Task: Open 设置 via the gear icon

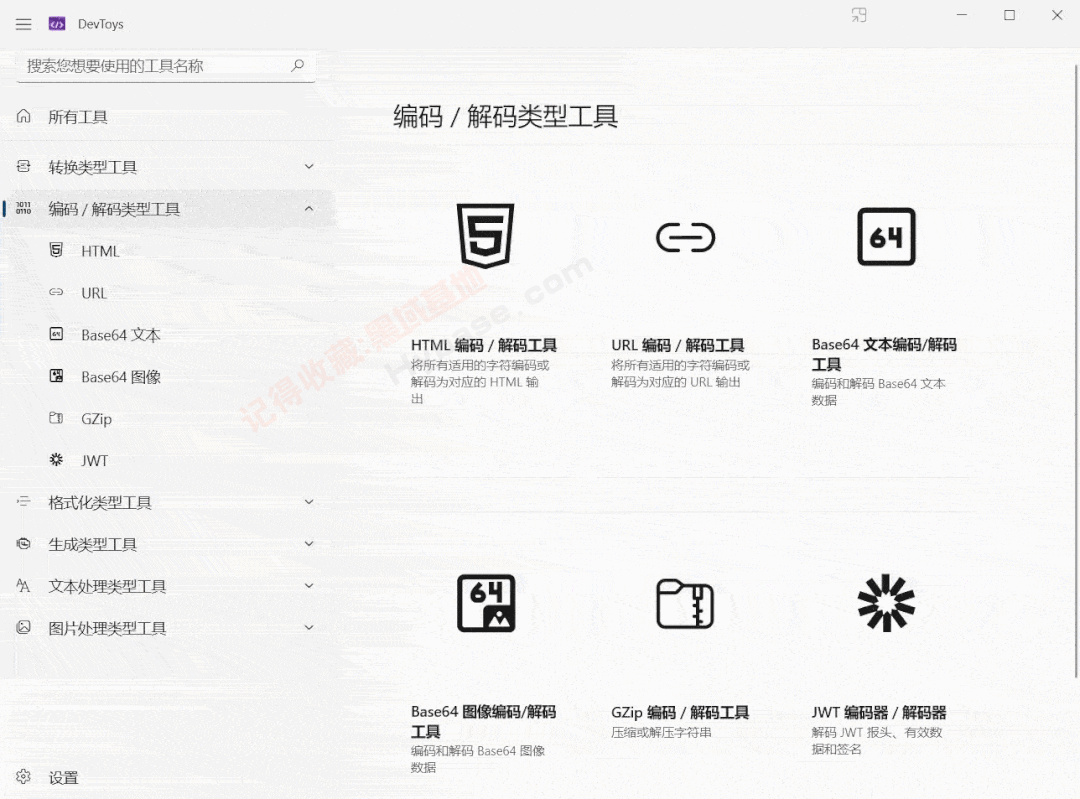Action: coord(23,777)
